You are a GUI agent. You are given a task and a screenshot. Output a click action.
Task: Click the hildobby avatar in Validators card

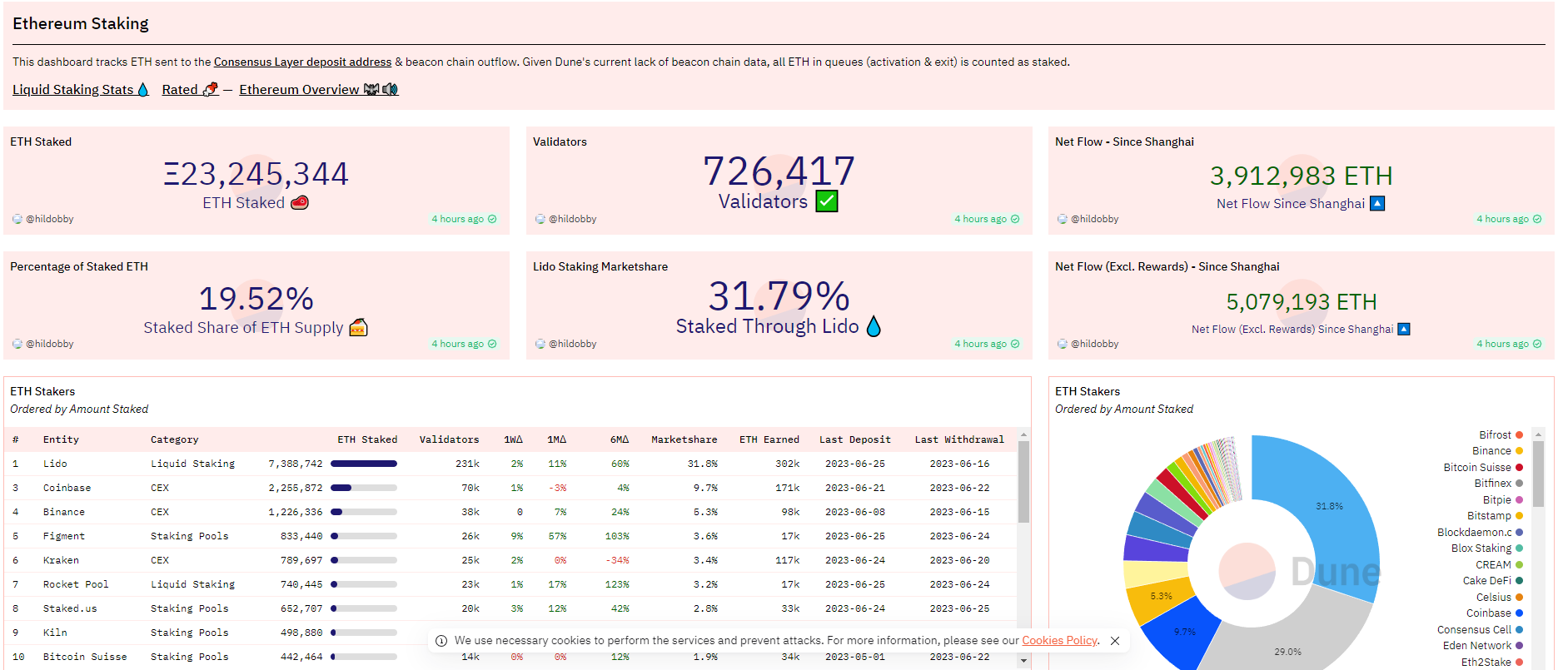(540, 219)
